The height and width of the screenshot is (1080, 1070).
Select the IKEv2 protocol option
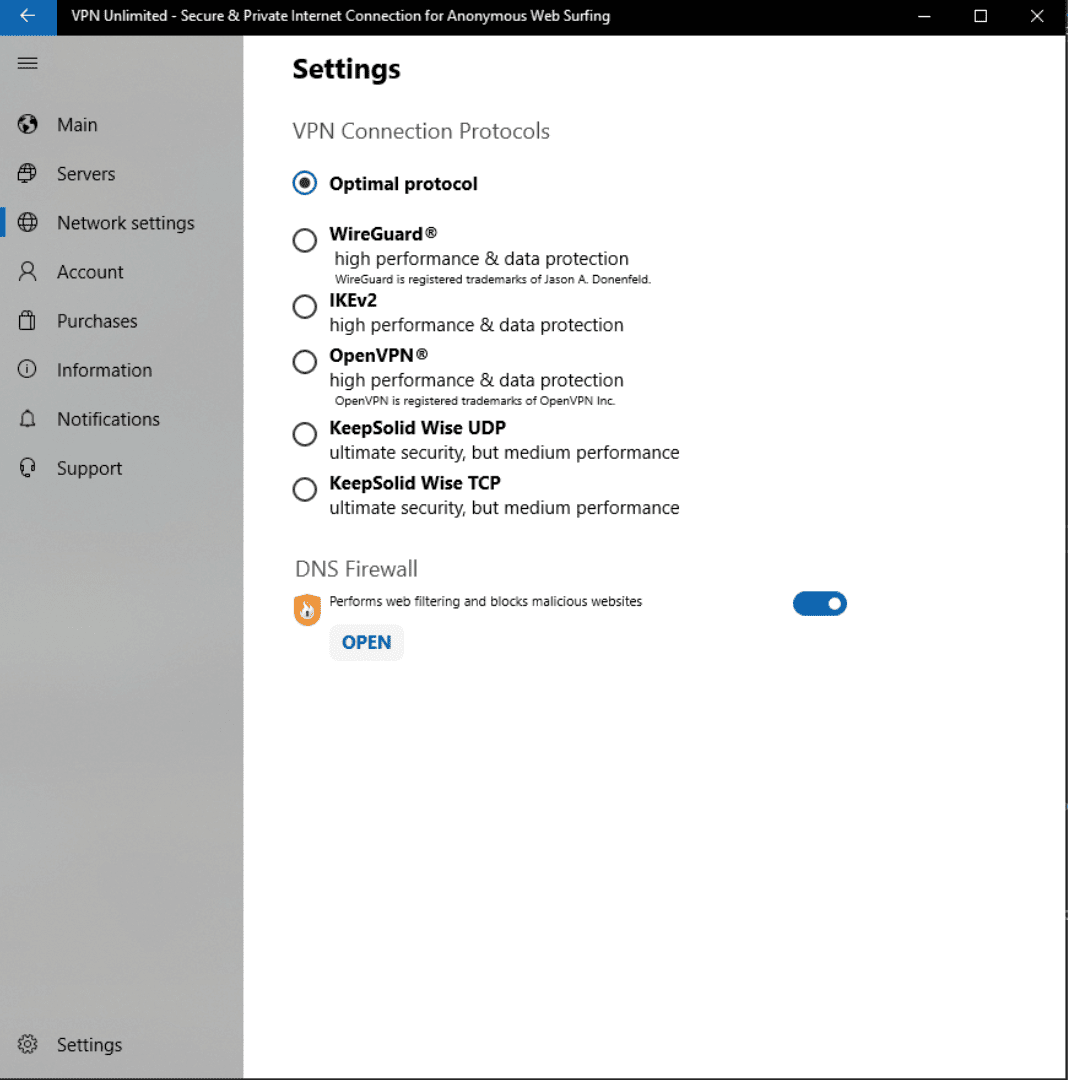[305, 307]
